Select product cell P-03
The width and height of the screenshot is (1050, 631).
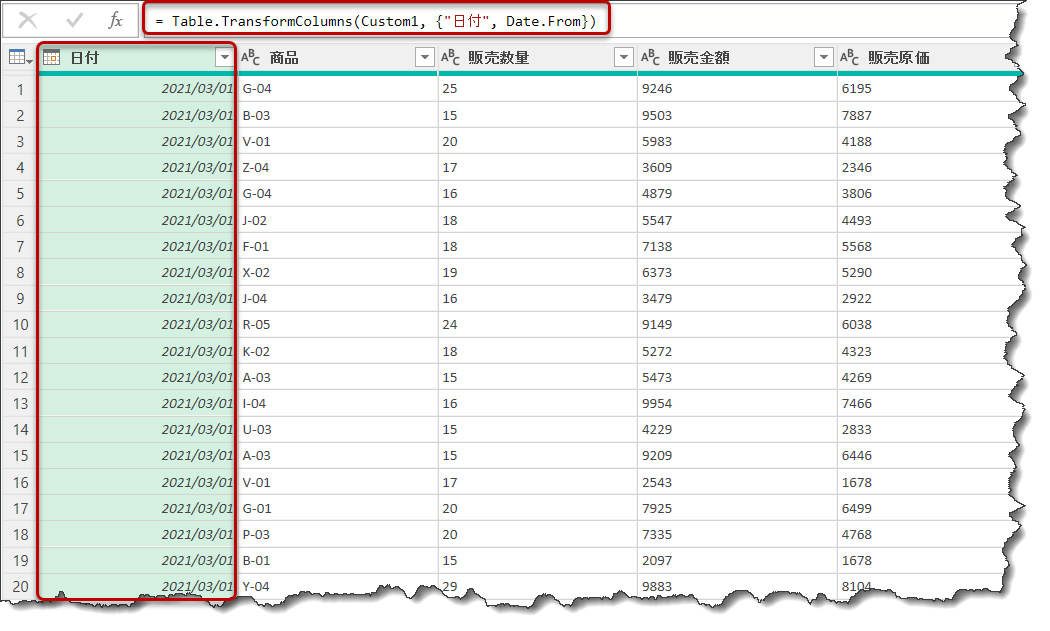[337, 535]
